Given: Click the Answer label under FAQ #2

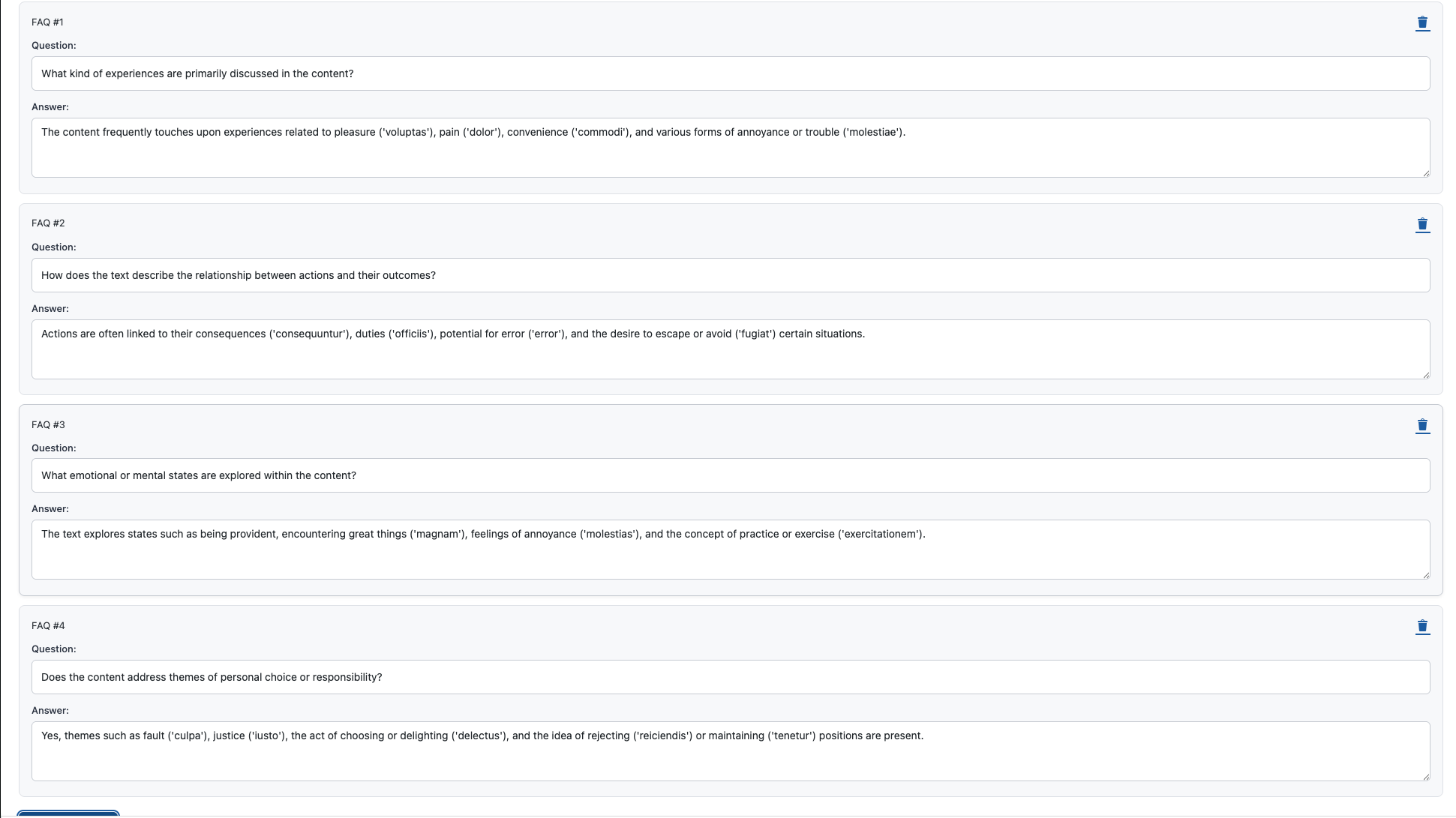Looking at the screenshot, I should click(50, 308).
